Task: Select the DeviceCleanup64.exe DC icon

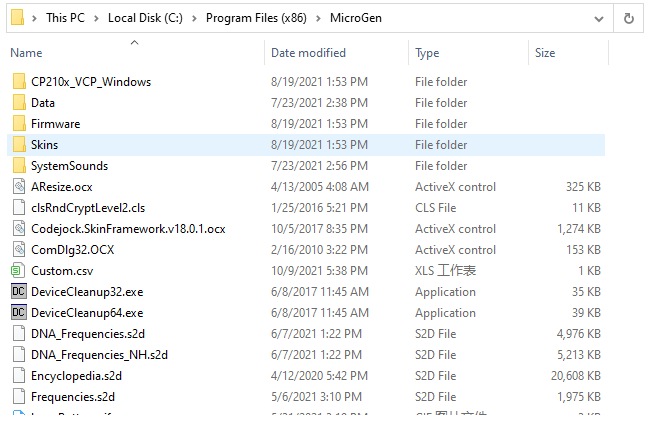Action: pos(19,313)
